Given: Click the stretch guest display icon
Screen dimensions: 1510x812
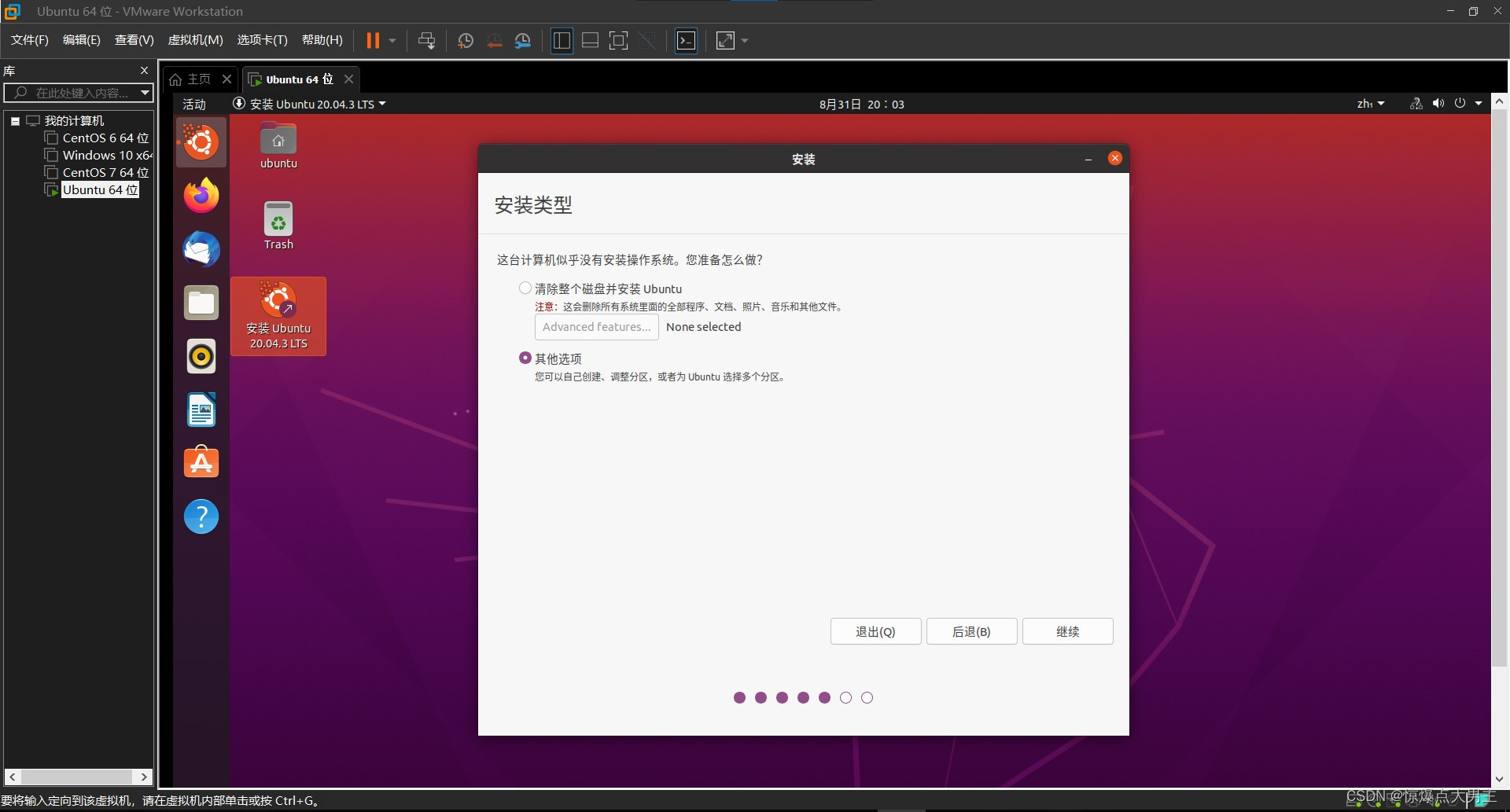Looking at the screenshot, I should pos(725,40).
